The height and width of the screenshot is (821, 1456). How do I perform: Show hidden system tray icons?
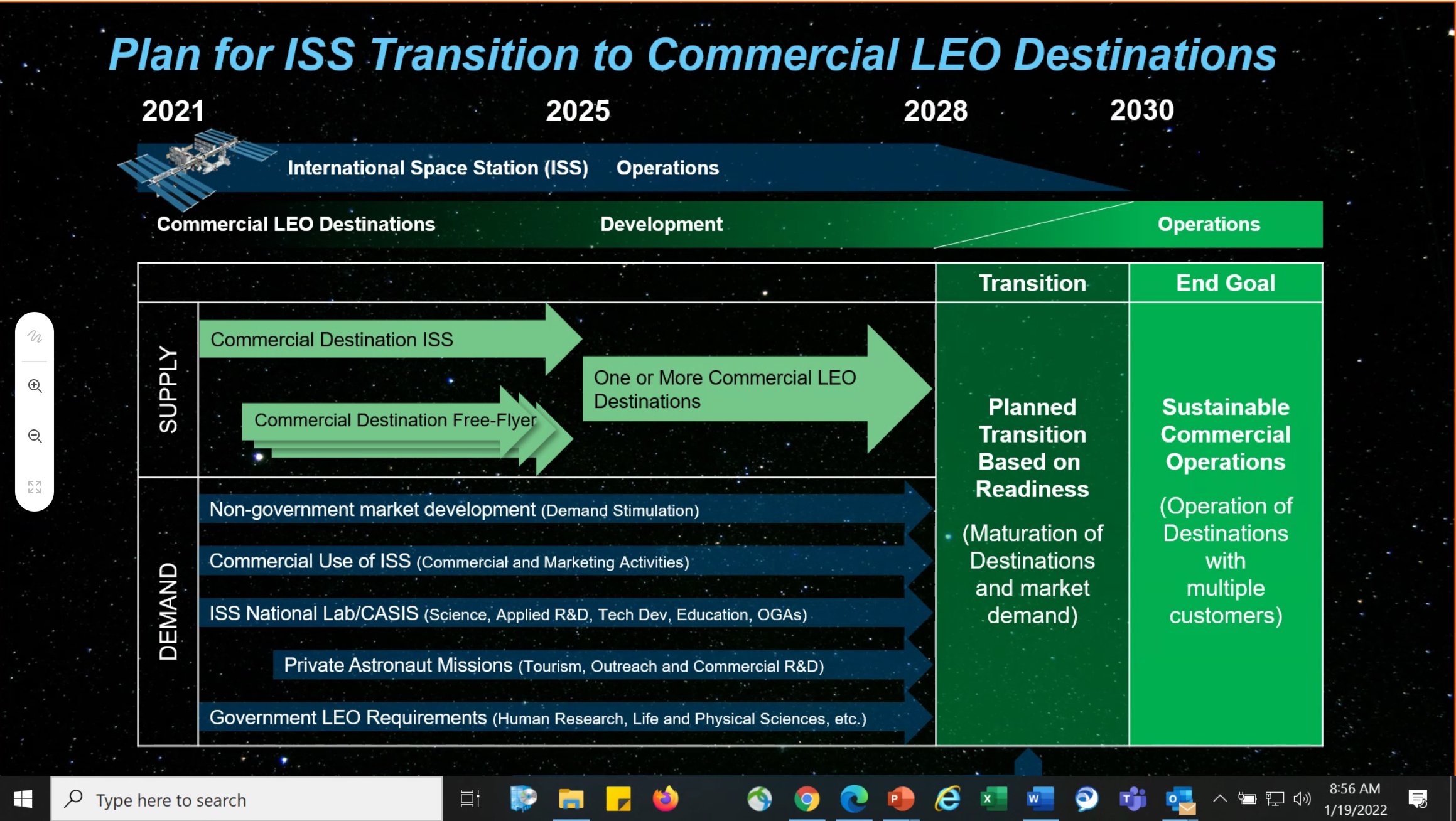pyautogui.click(x=1220, y=798)
